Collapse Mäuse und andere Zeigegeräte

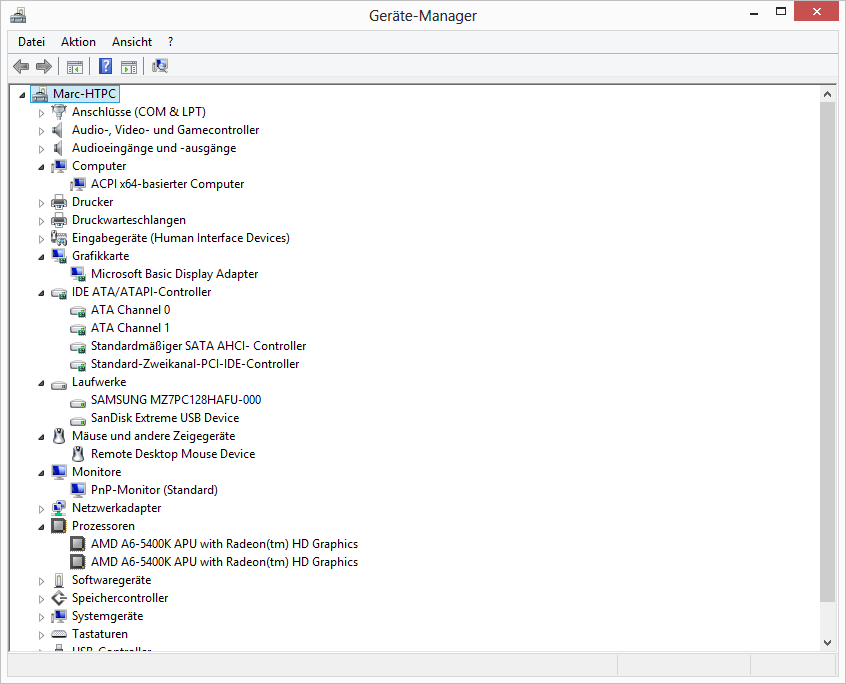[x=42, y=437]
